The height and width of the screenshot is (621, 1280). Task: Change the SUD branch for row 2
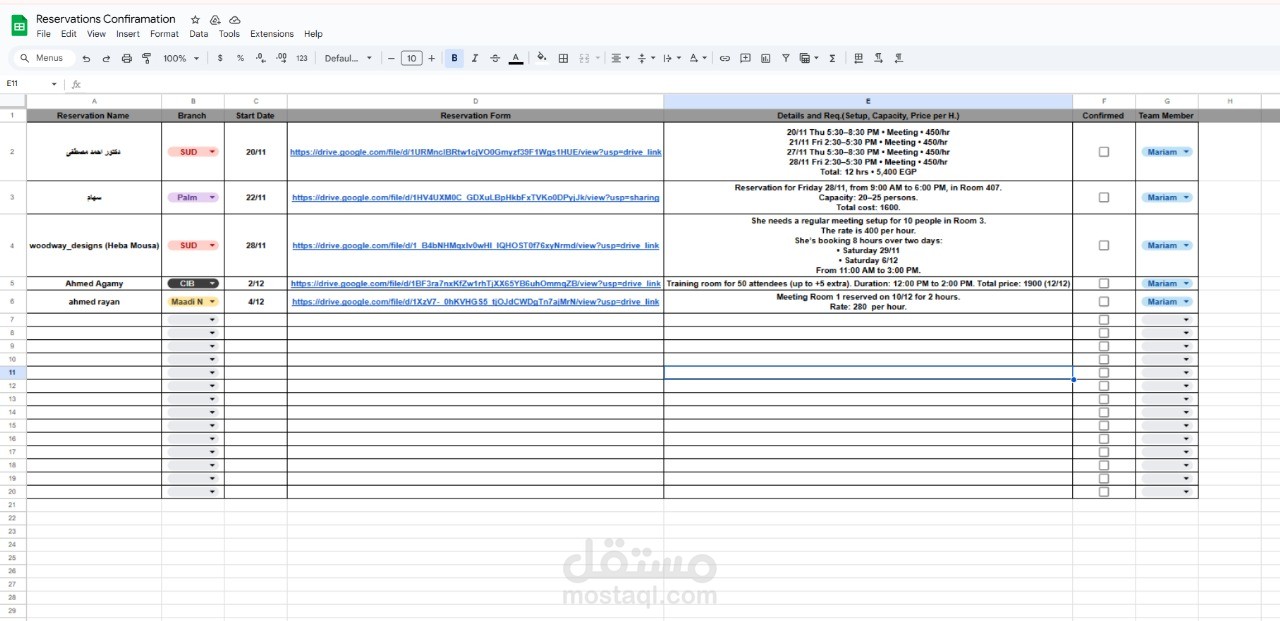click(193, 152)
